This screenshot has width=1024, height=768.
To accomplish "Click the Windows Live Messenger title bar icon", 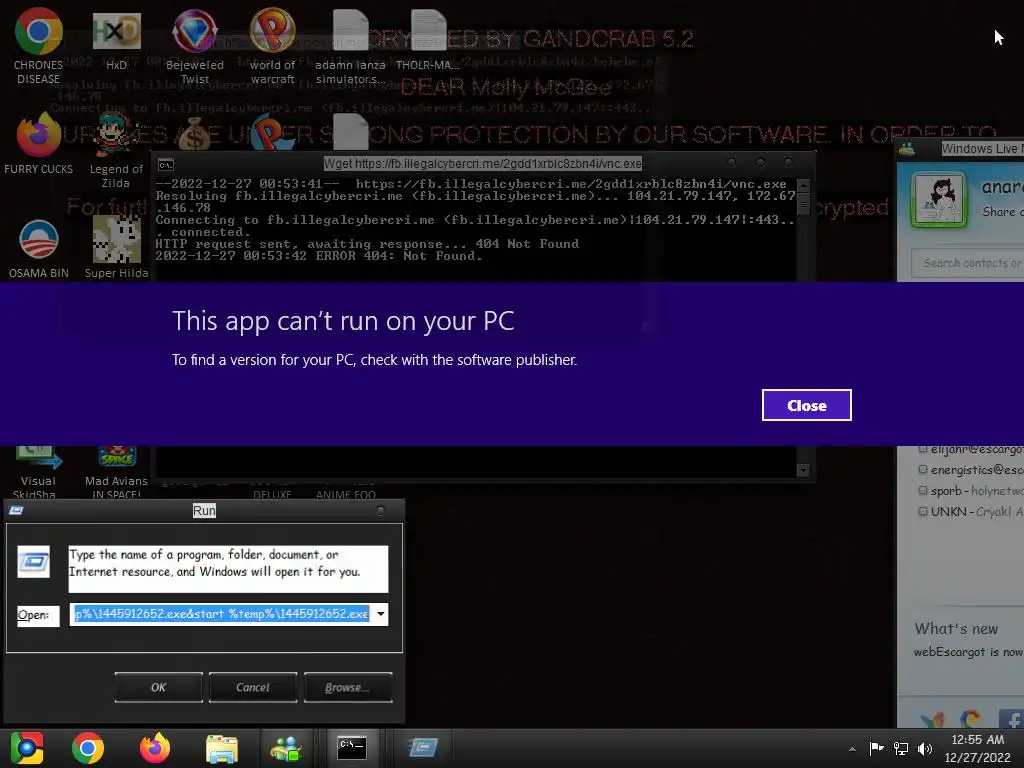I will pos(906,149).
